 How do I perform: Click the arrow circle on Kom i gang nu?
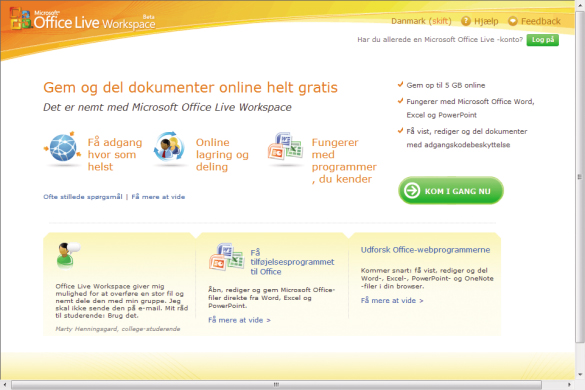[x=412, y=191]
